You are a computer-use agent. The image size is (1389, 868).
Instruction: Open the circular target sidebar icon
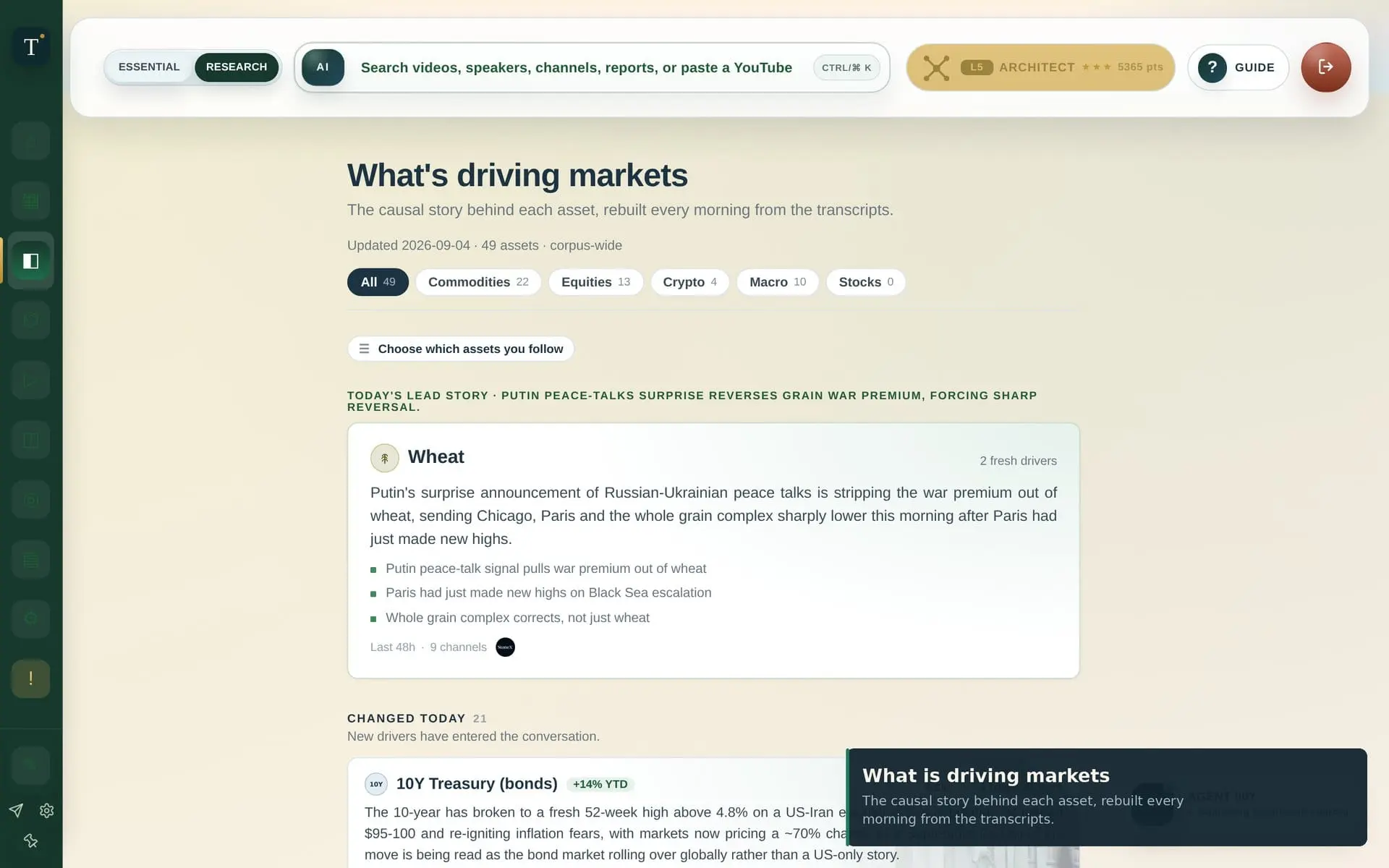point(30,500)
